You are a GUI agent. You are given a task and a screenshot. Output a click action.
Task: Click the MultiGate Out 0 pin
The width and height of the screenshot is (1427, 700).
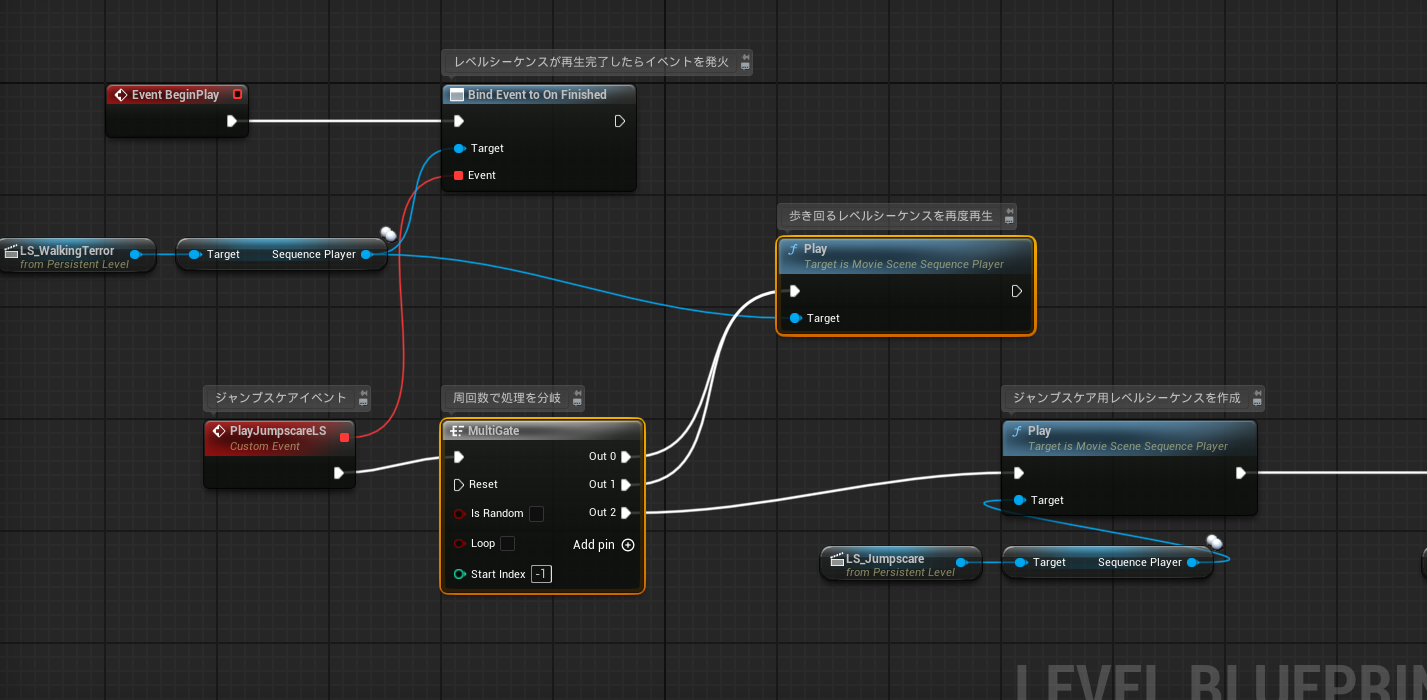[x=626, y=457]
